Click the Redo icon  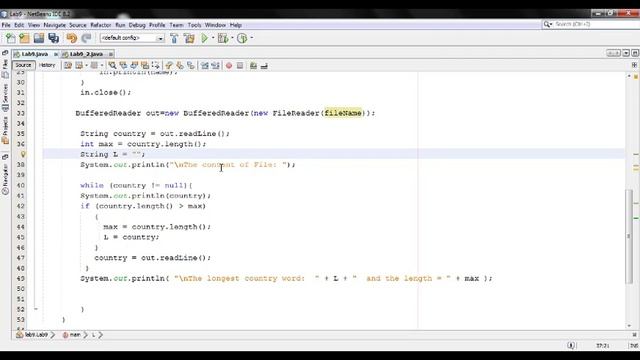[86, 38]
